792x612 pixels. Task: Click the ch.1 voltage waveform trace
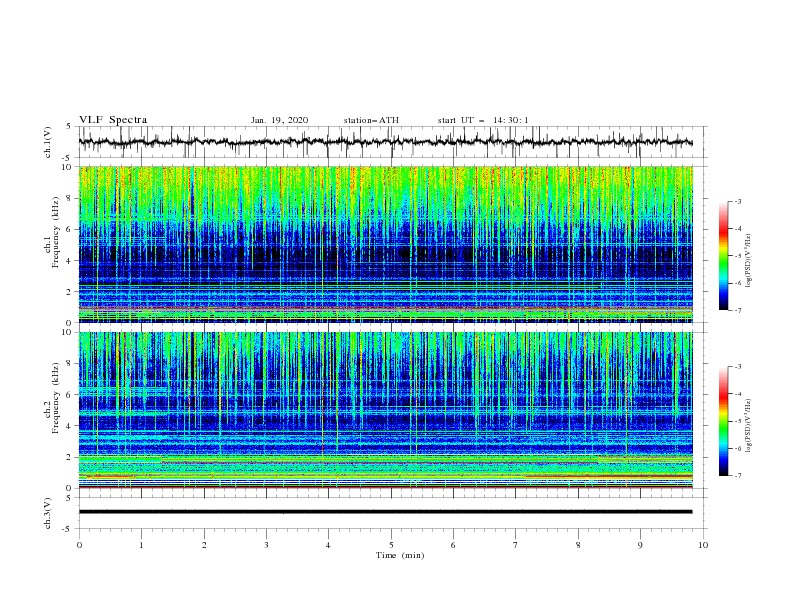[x=385, y=142]
